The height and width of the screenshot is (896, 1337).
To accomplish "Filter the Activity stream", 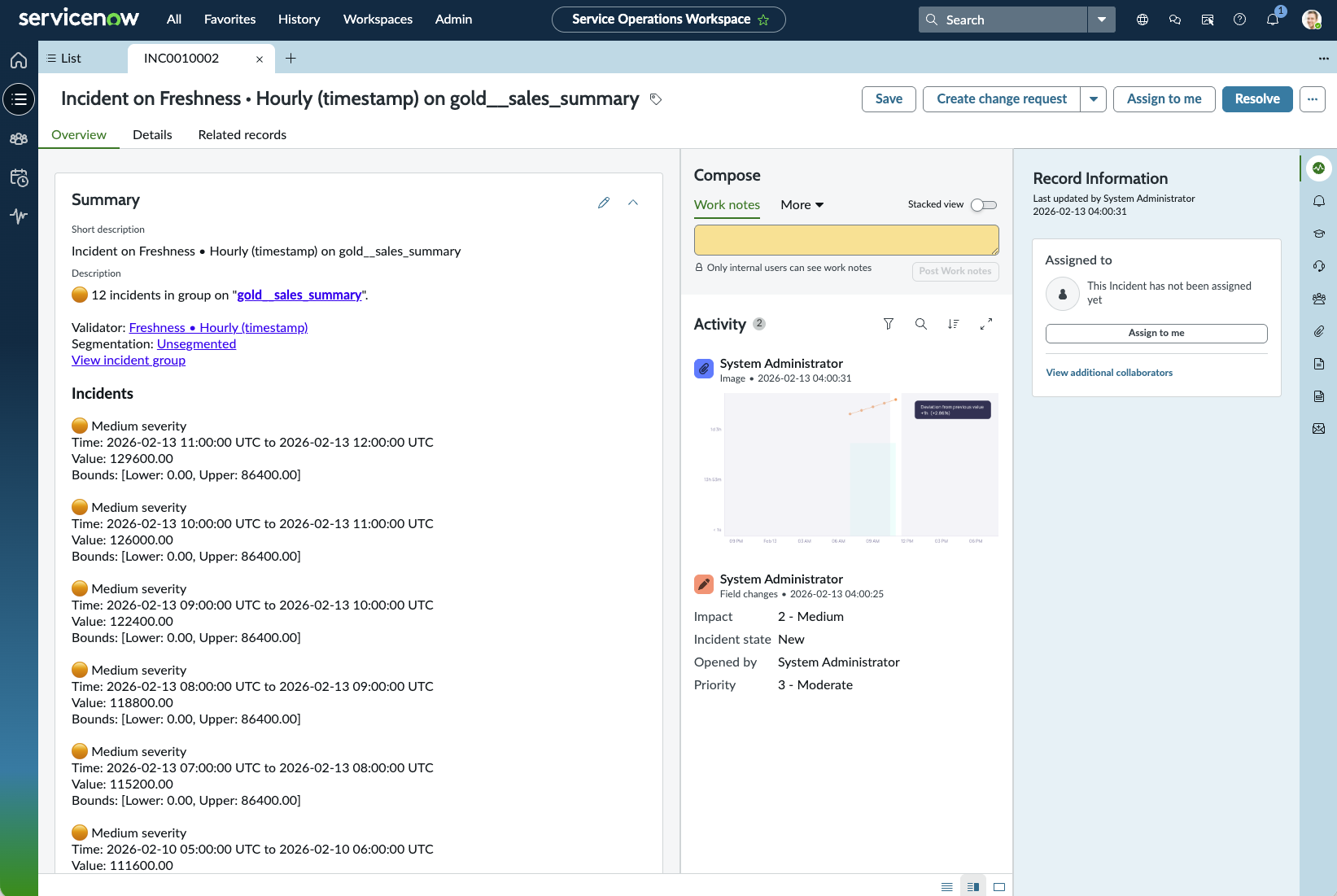I will 889,324.
